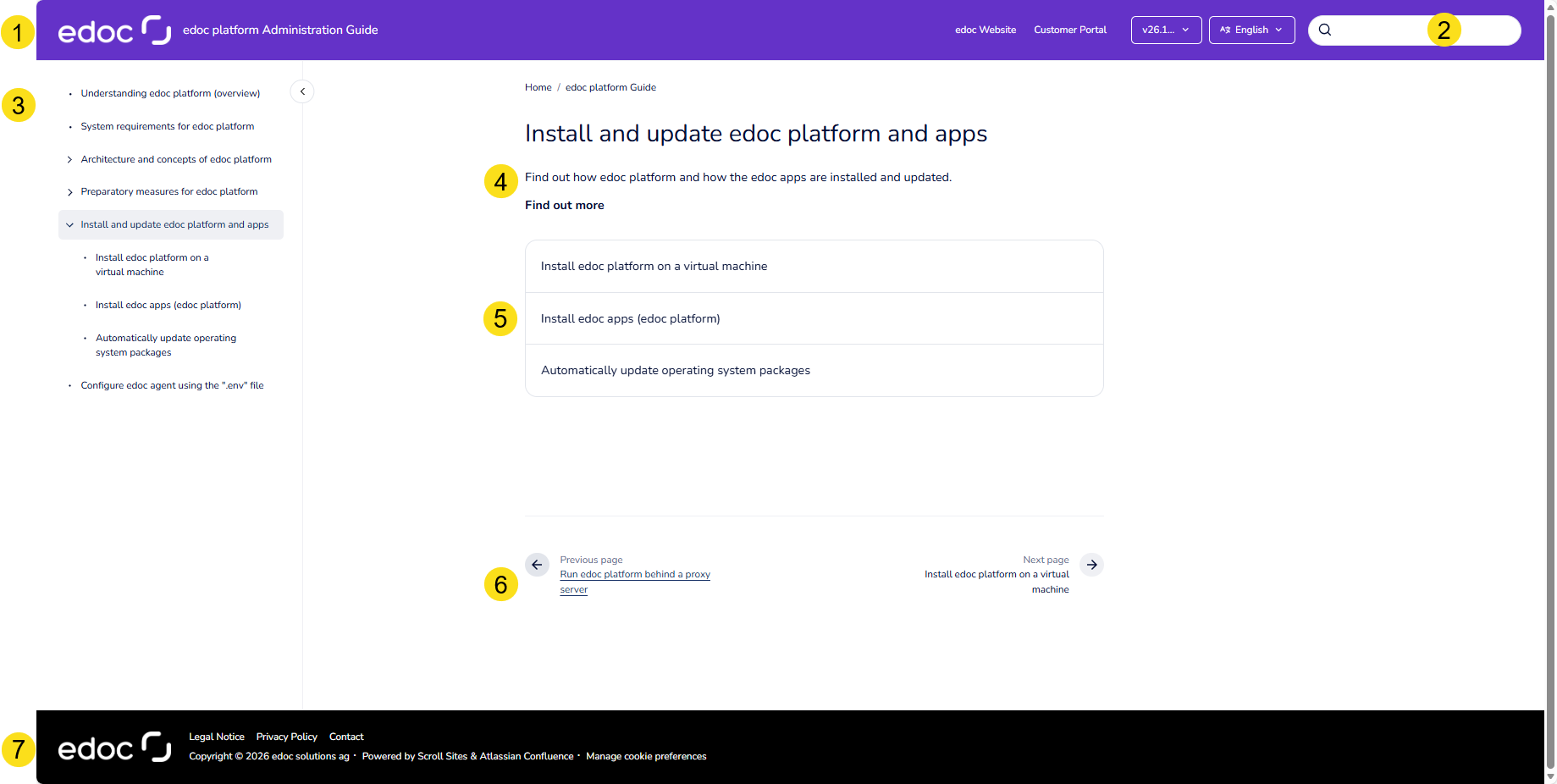
Task: Open the v26.1 version dropdown
Action: pos(1166,30)
